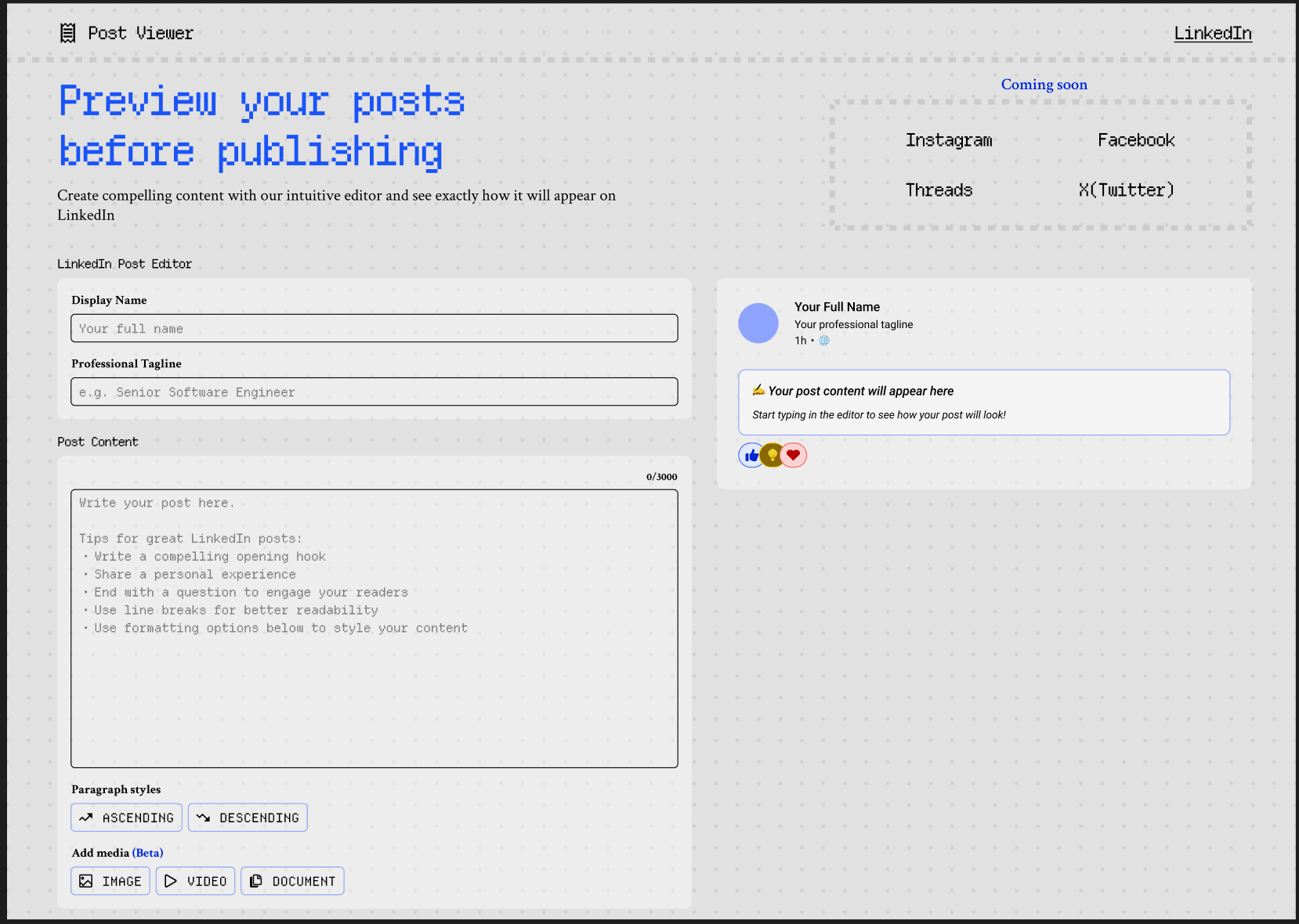
Task: Click the Post Viewer title text
Action: coord(140,33)
